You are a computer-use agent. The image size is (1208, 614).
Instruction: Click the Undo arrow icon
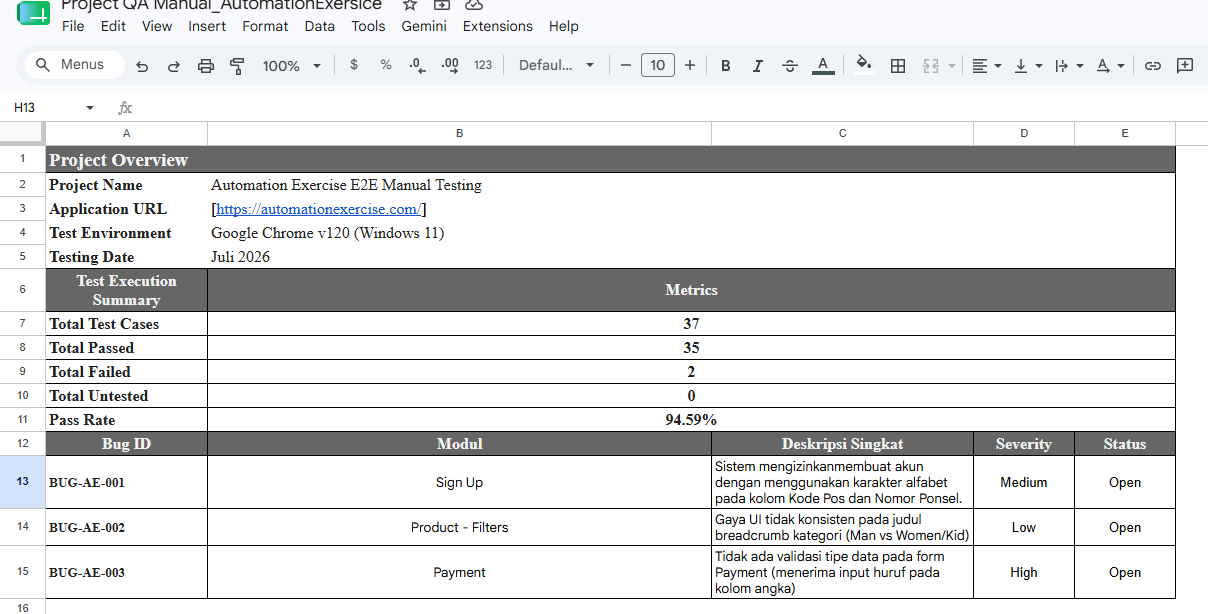click(x=142, y=66)
